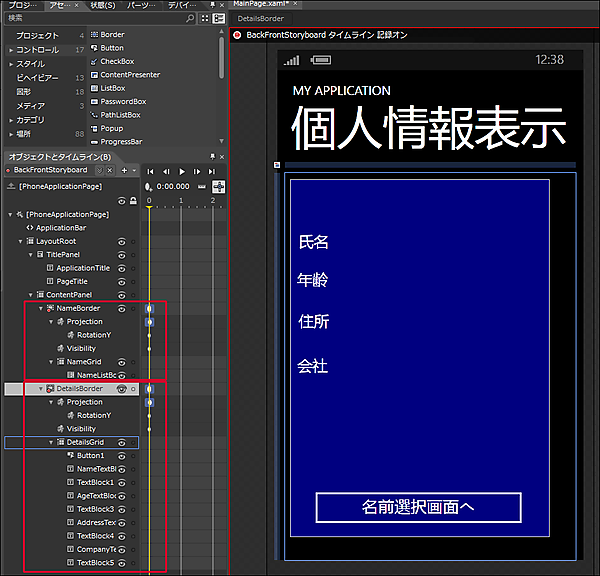Jump to the first frame of timeline
This screenshot has width=600, height=576.
[151, 172]
